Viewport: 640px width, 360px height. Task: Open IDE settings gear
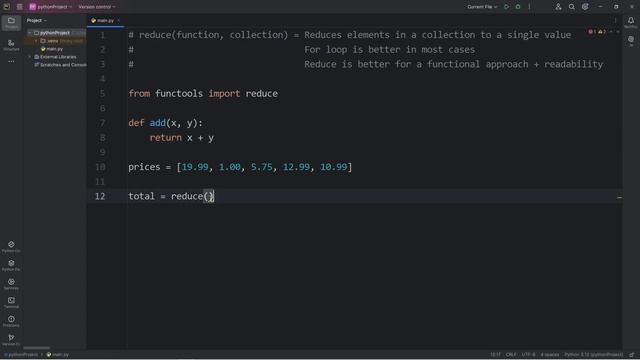click(x=585, y=7)
